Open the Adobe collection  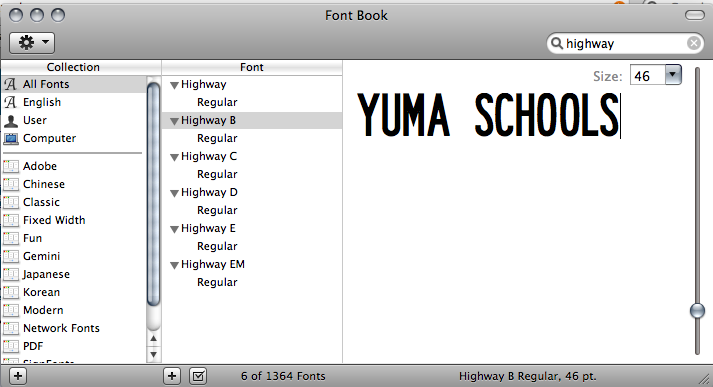(x=40, y=166)
